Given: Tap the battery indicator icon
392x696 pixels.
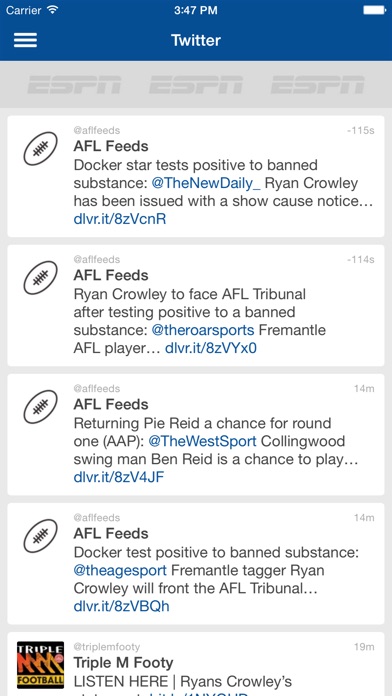Looking at the screenshot, I should 374,10.
